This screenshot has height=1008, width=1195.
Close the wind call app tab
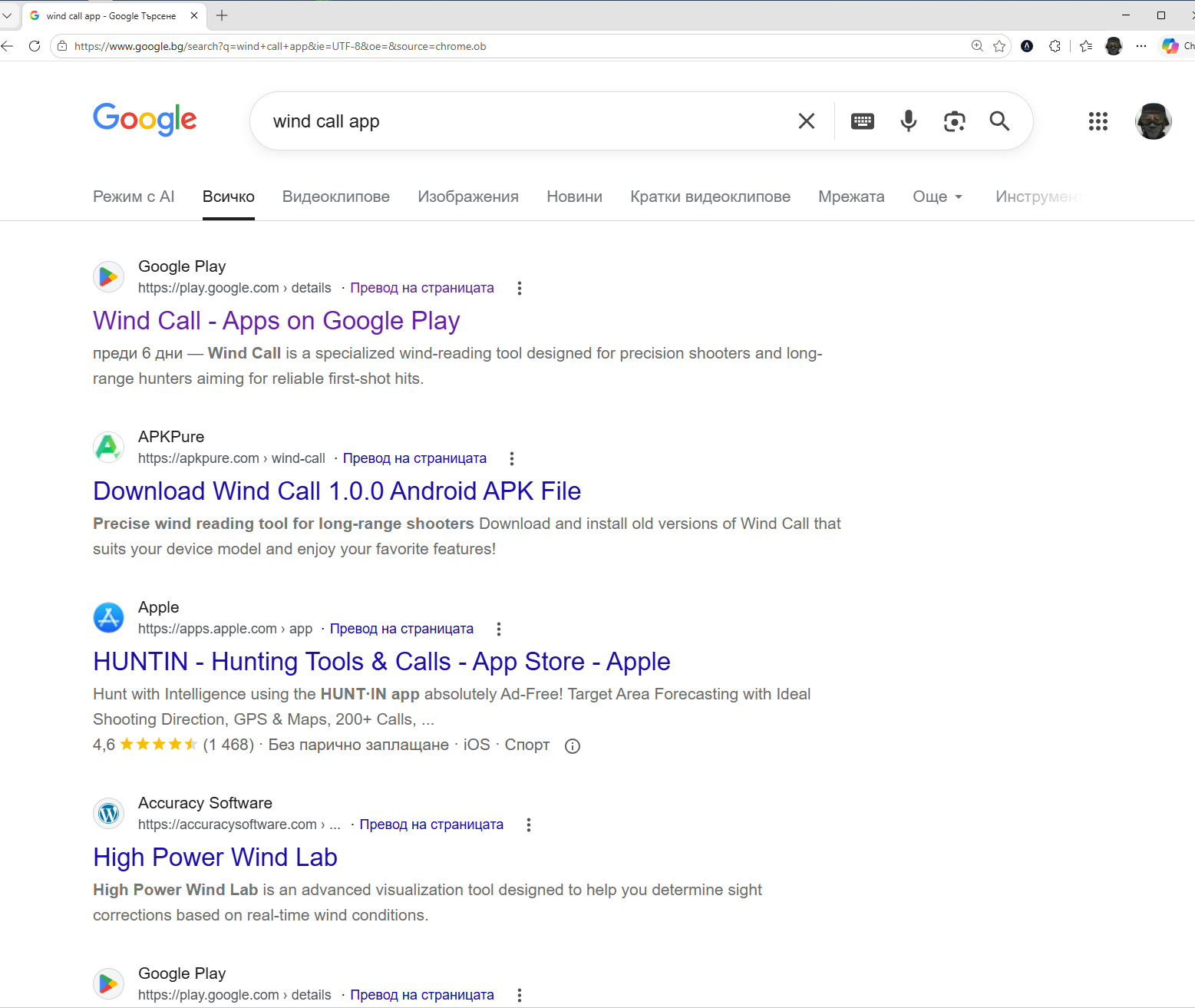tap(194, 15)
